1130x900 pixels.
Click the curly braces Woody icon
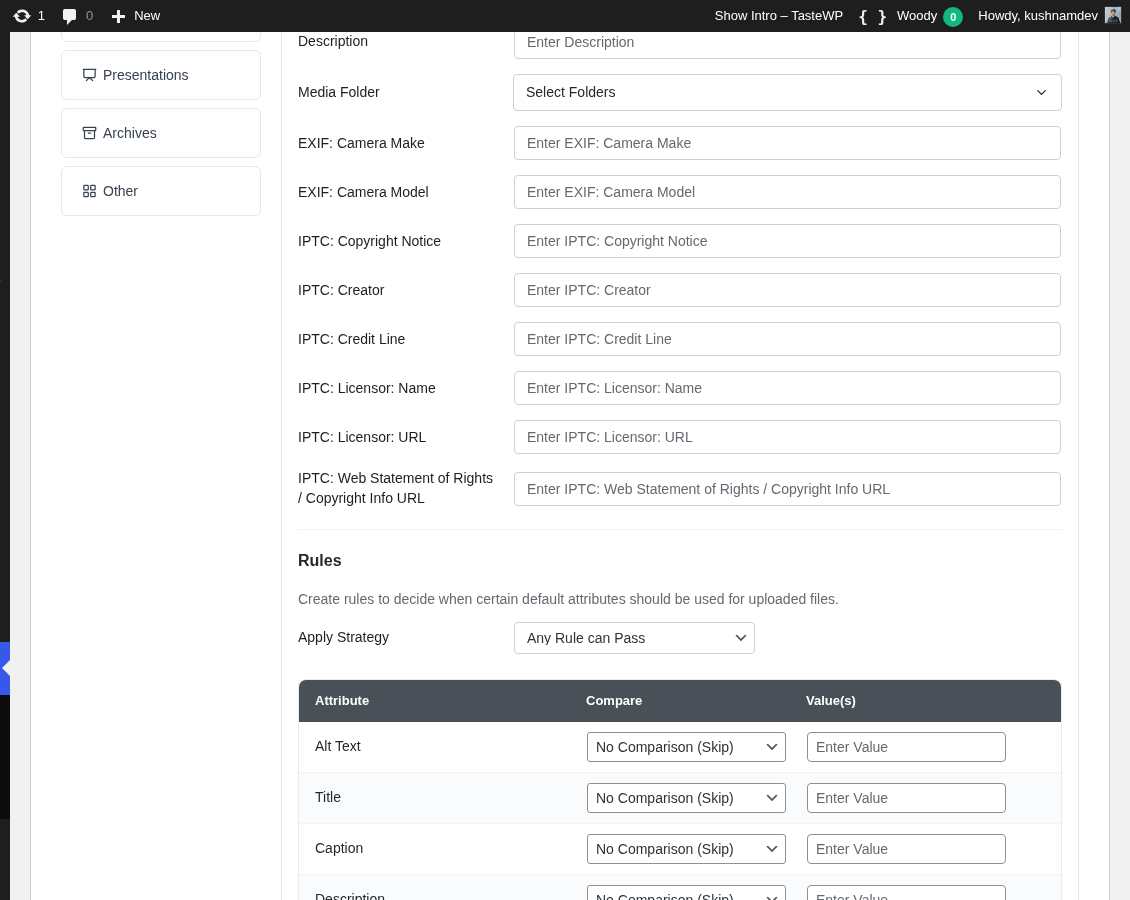872,16
